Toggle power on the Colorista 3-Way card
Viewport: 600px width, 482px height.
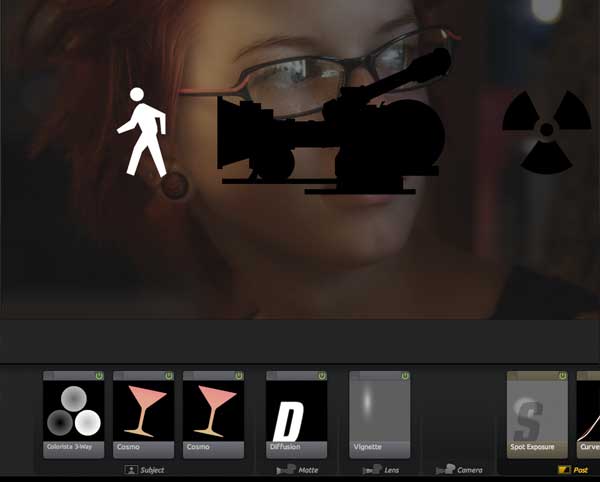click(x=99, y=376)
